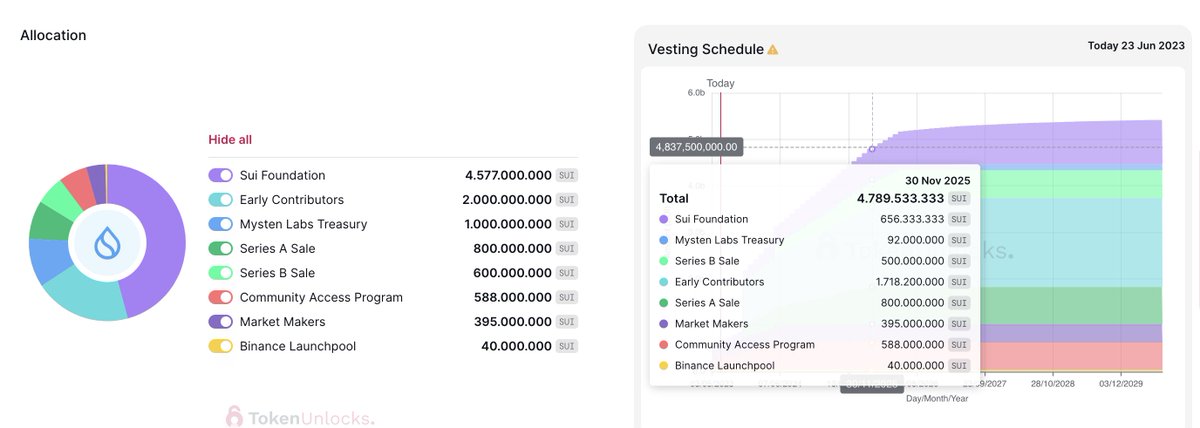Click the 30 Nov 2025 tooltip date
The height and width of the screenshot is (428, 1200).
tap(938, 180)
